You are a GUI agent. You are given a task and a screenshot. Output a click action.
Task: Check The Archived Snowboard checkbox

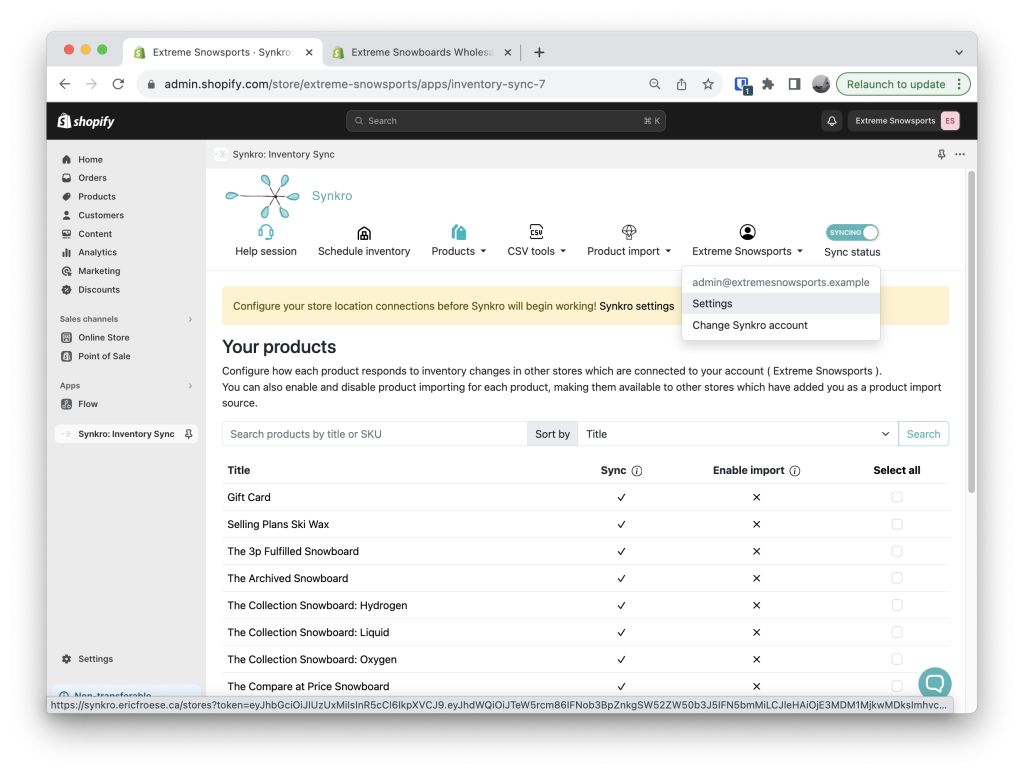click(897, 578)
